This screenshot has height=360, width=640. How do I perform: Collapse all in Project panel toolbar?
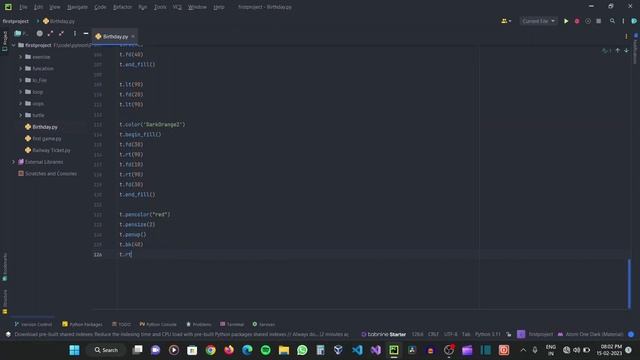pos(61,33)
